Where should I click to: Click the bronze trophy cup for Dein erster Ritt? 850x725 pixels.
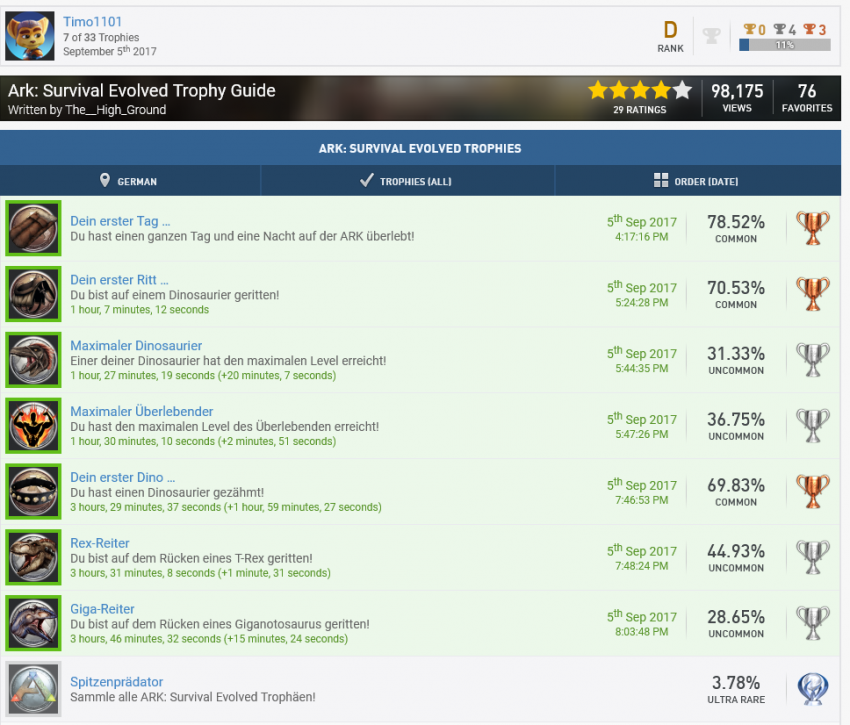click(x=811, y=294)
